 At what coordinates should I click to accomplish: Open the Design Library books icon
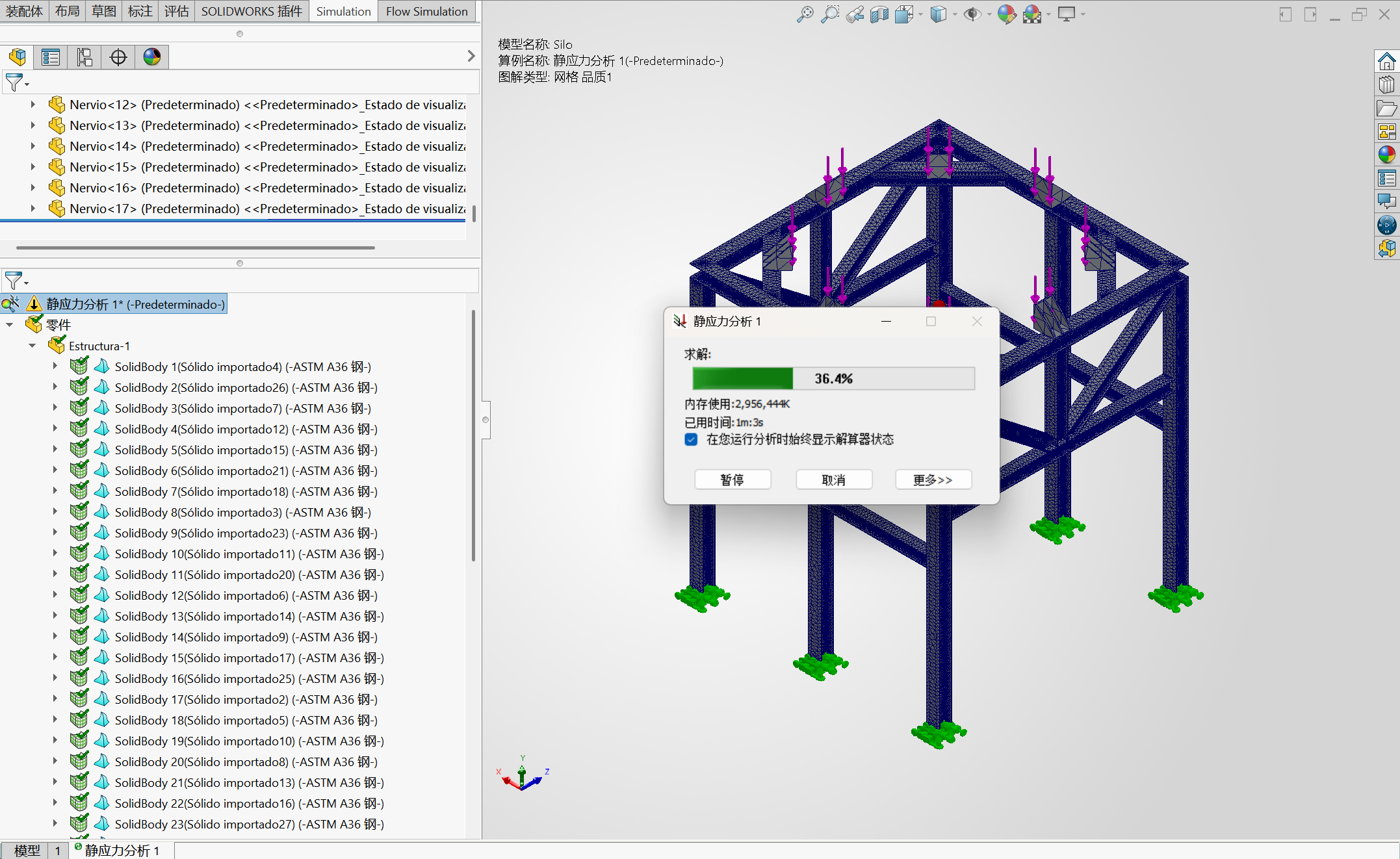[x=1387, y=85]
